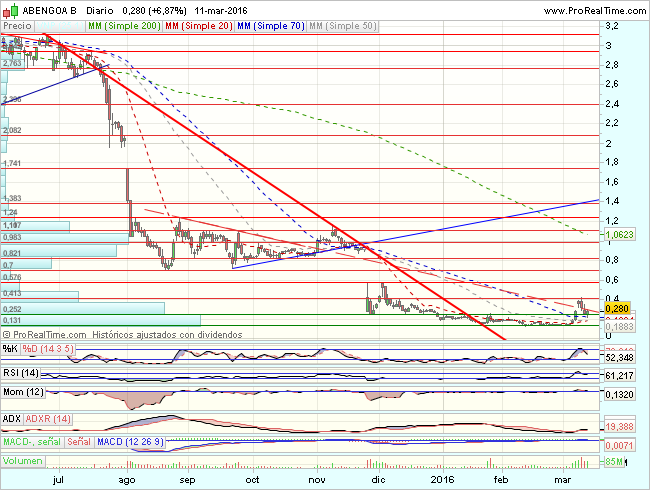The image size is (650, 490).
Task: Select the MM (Simple 200) label
Action: point(124,26)
